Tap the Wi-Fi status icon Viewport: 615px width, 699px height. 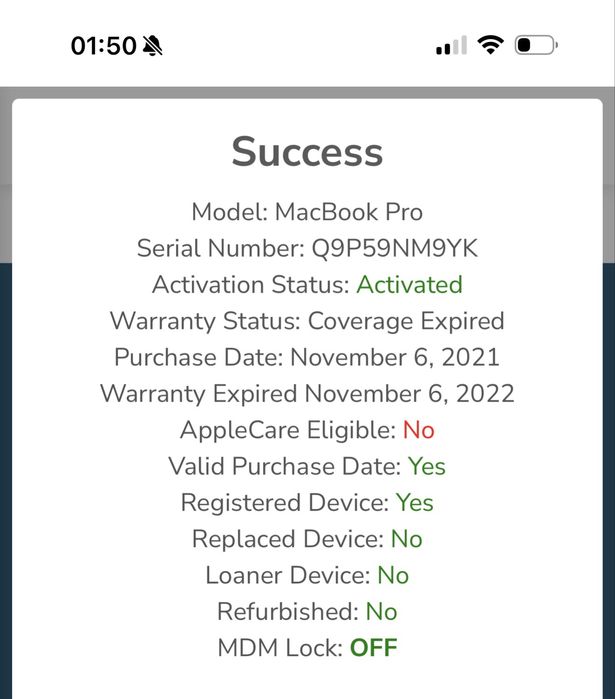click(490, 45)
